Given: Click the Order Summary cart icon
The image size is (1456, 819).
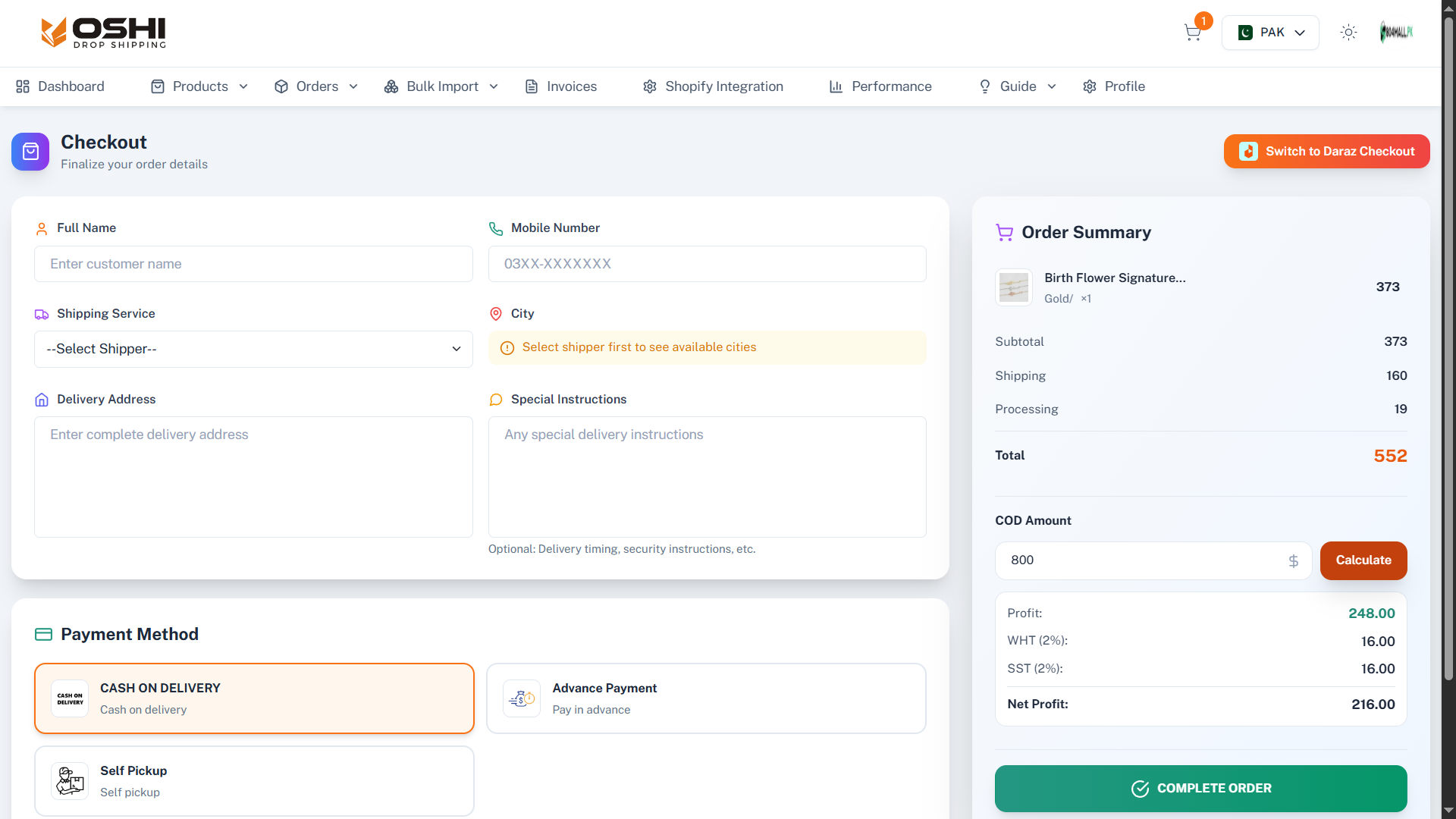Looking at the screenshot, I should pos(1004,233).
